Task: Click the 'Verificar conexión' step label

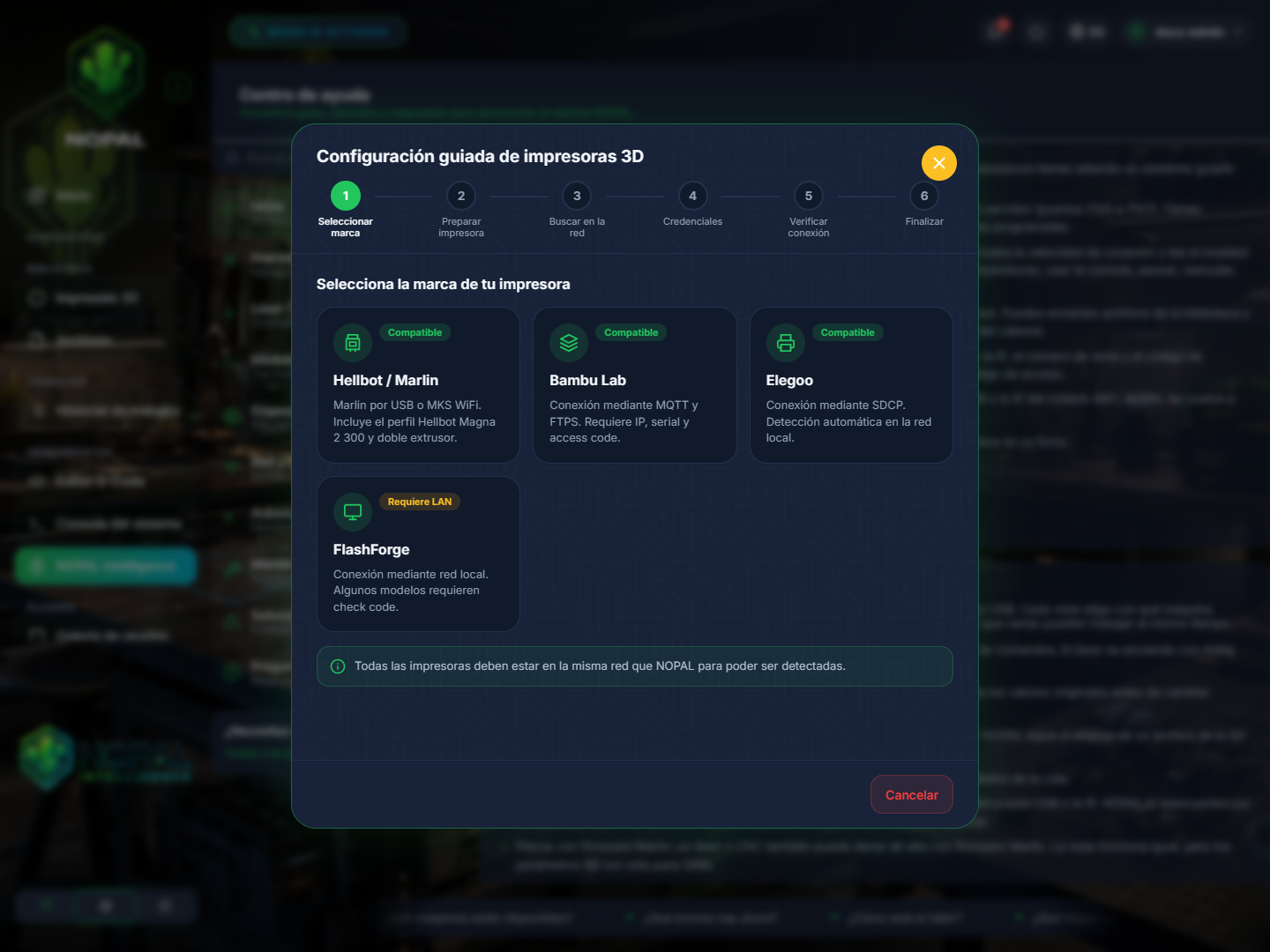Action: point(809,227)
